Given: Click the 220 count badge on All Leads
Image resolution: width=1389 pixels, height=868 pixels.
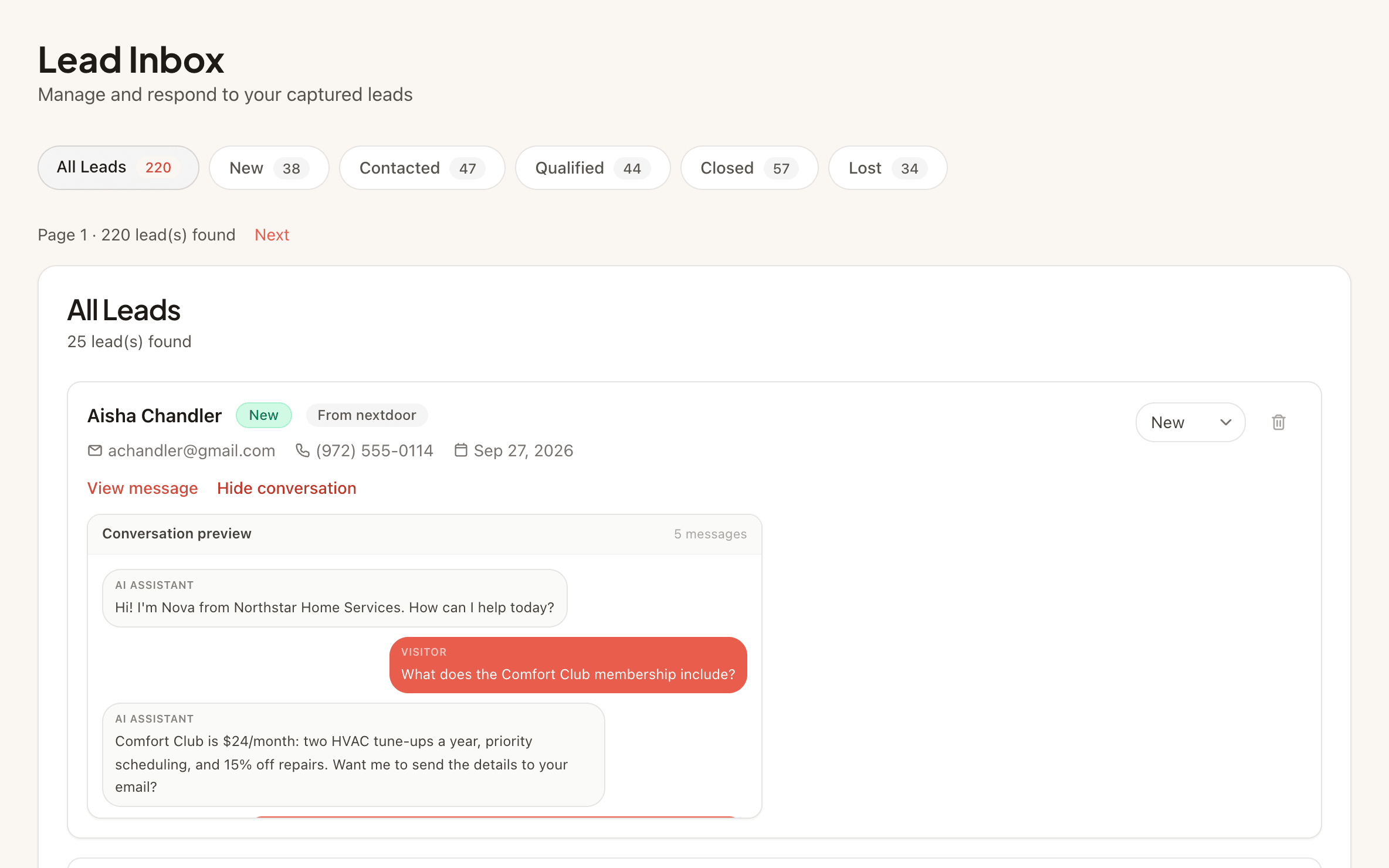Looking at the screenshot, I should click(x=158, y=168).
